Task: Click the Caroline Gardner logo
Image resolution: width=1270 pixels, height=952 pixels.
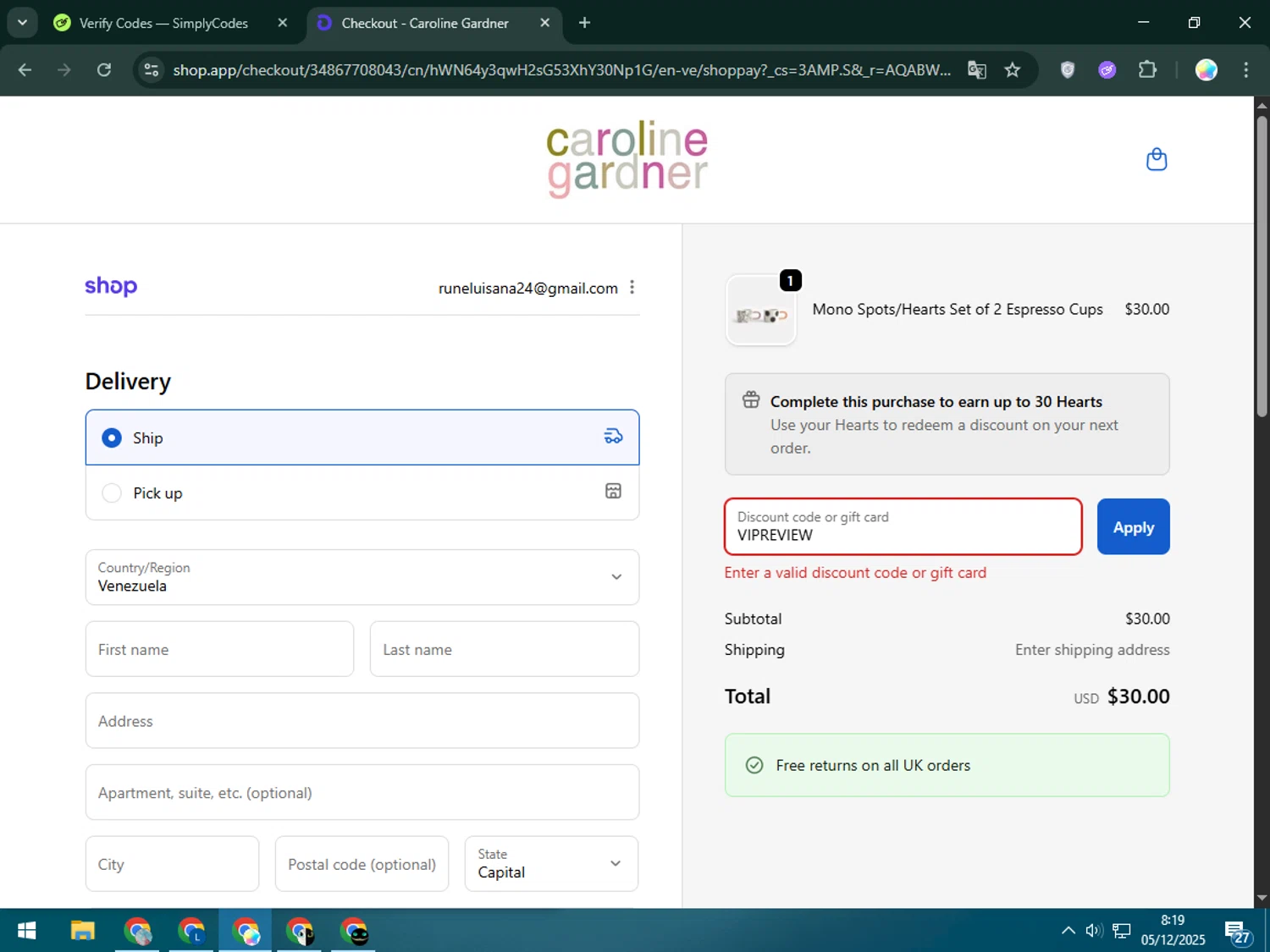Action: point(627,159)
